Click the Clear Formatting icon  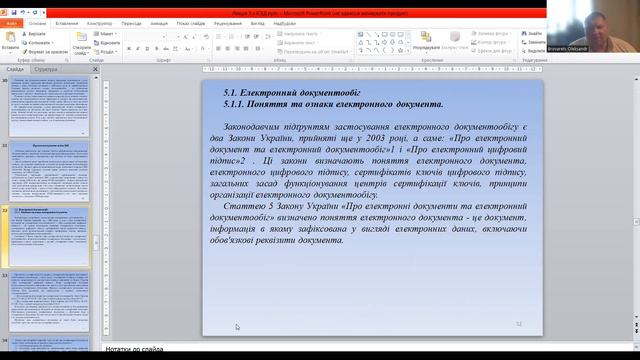pos(206,37)
